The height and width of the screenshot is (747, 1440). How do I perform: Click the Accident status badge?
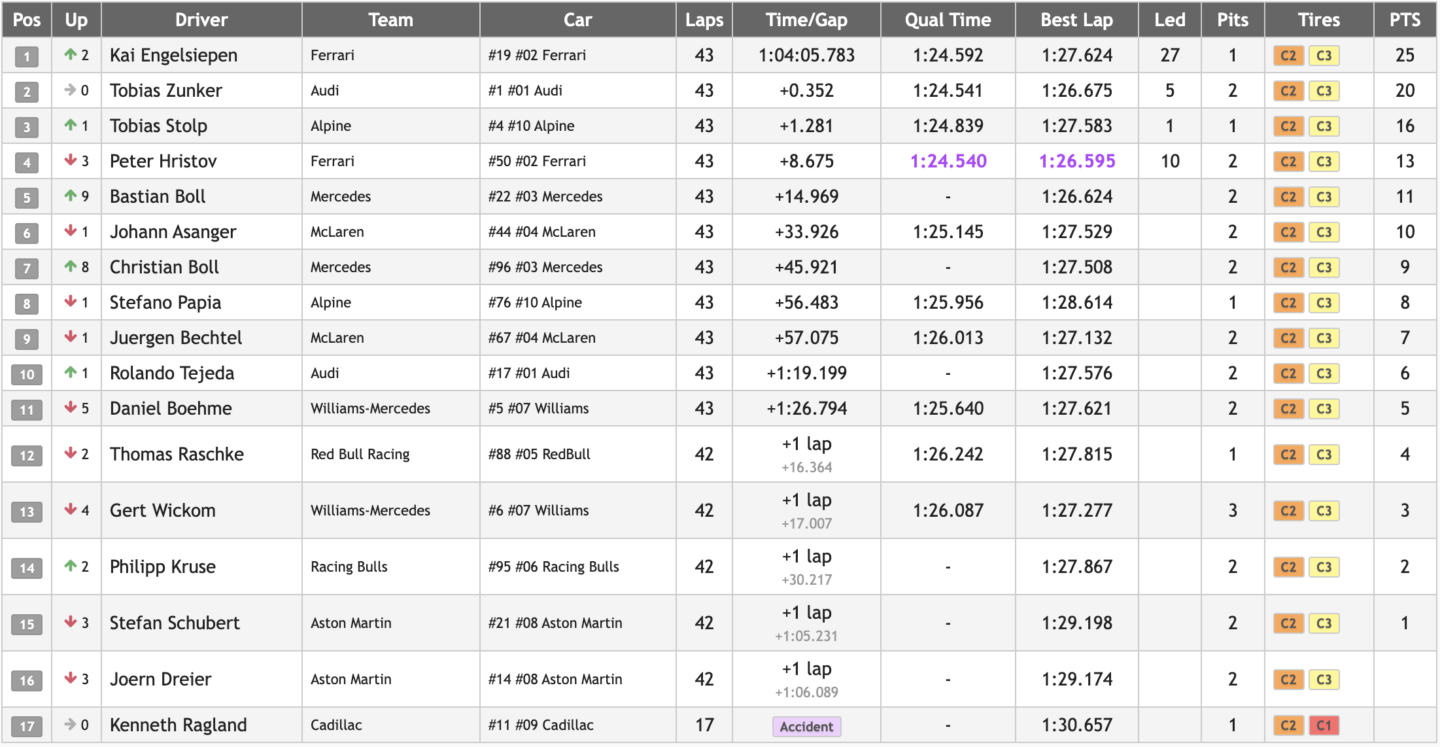[806, 727]
